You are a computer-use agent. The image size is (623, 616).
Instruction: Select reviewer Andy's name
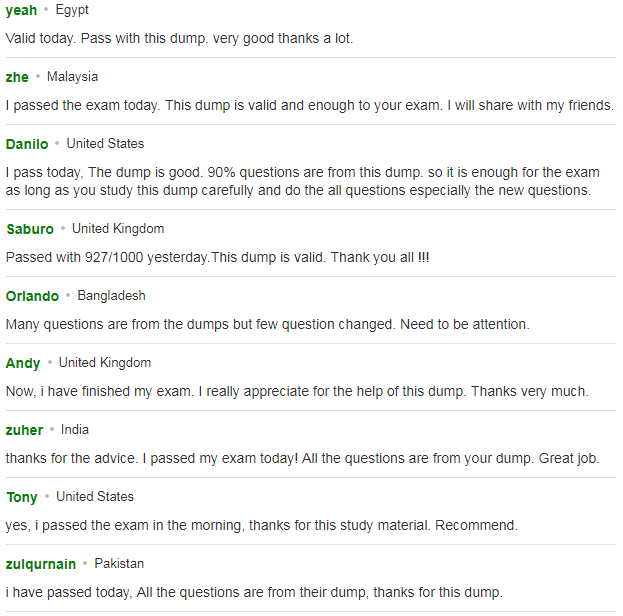23,363
